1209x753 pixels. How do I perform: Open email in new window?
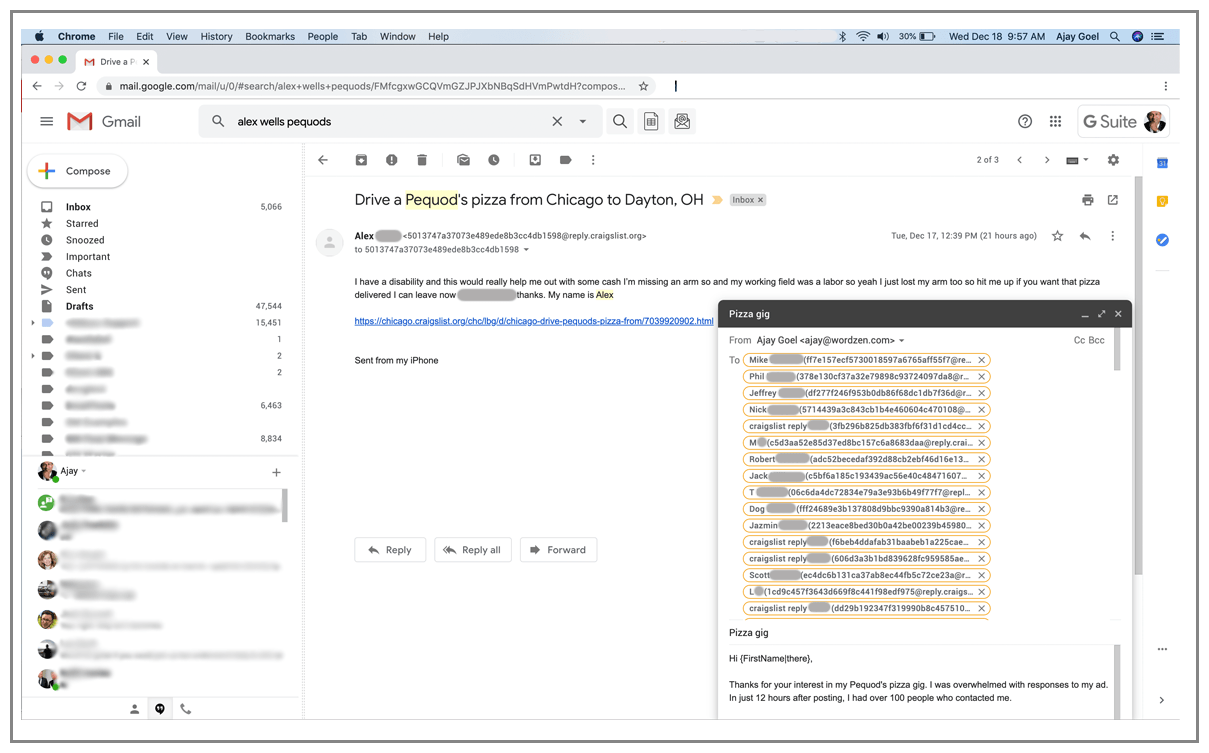[1113, 200]
